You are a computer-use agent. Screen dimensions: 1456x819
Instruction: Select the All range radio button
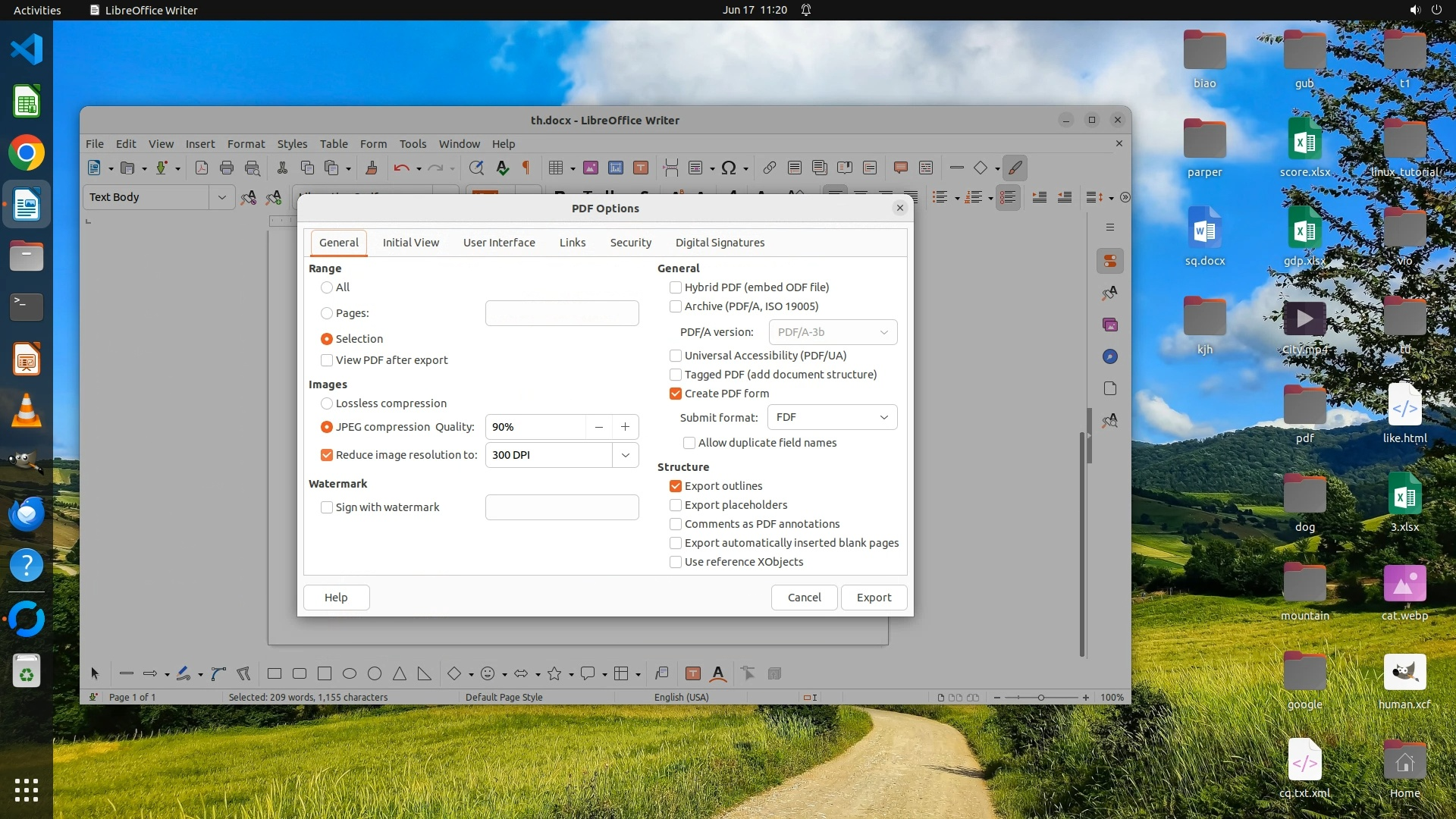coord(327,287)
